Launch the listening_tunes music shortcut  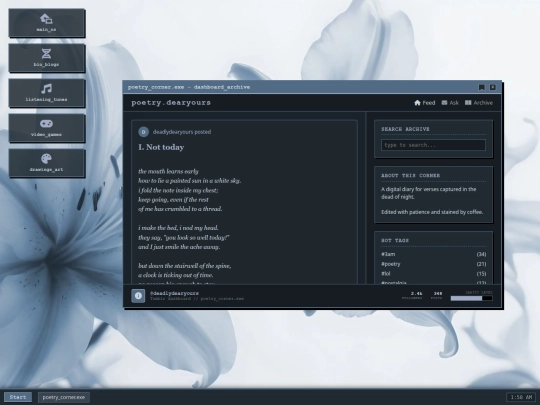point(47,93)
